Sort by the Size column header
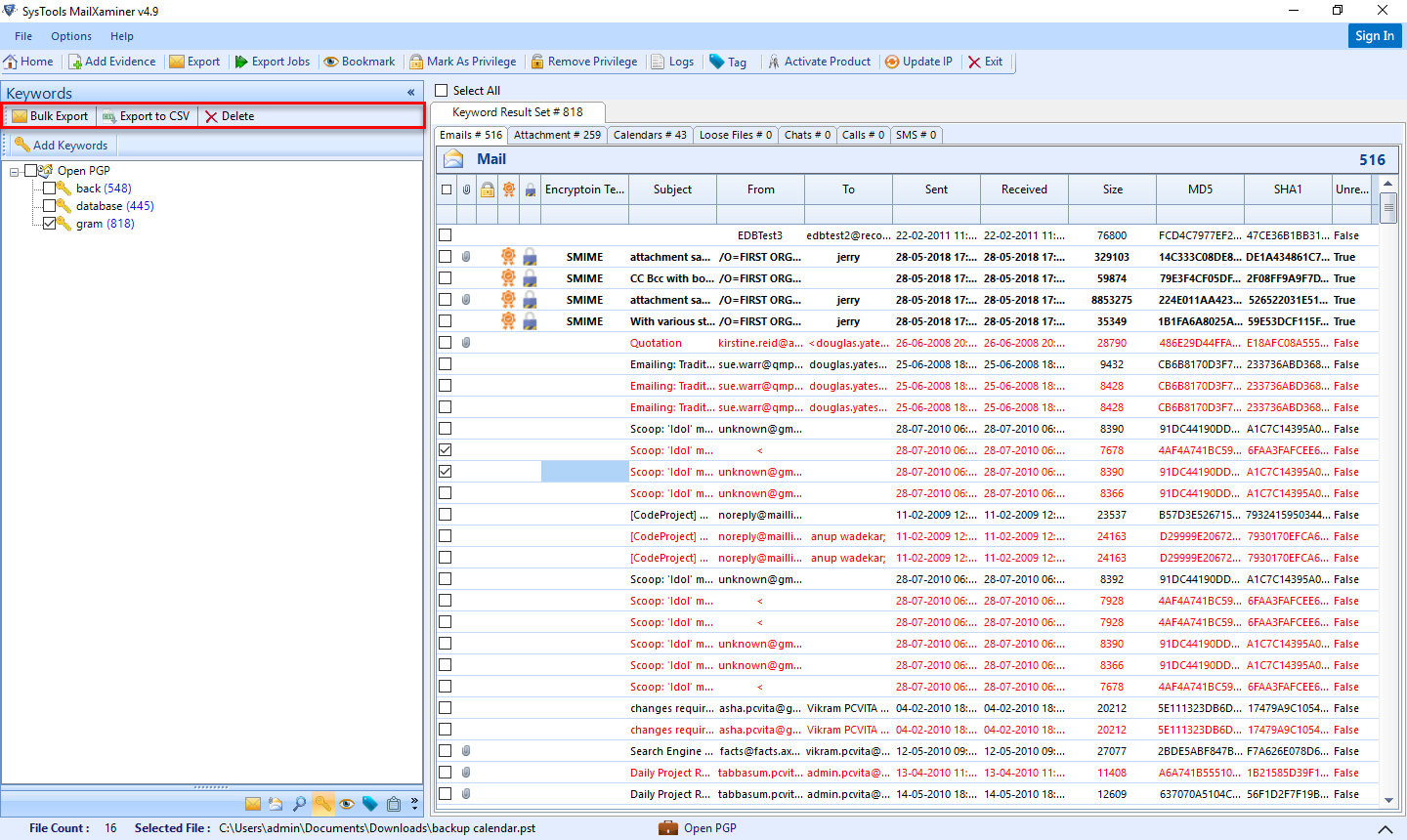This screenshot has height=840, width=1407. pos(1113,189)
